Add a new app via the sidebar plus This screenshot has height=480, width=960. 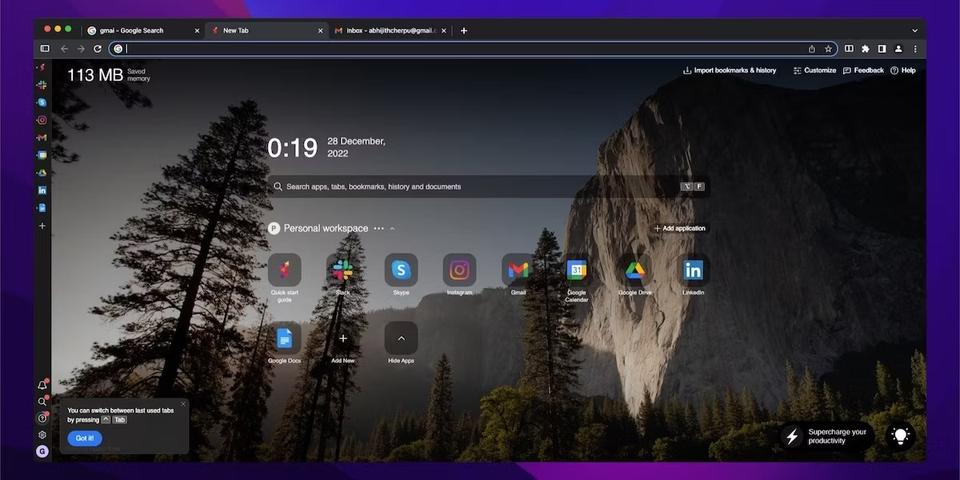pos(42,226)
